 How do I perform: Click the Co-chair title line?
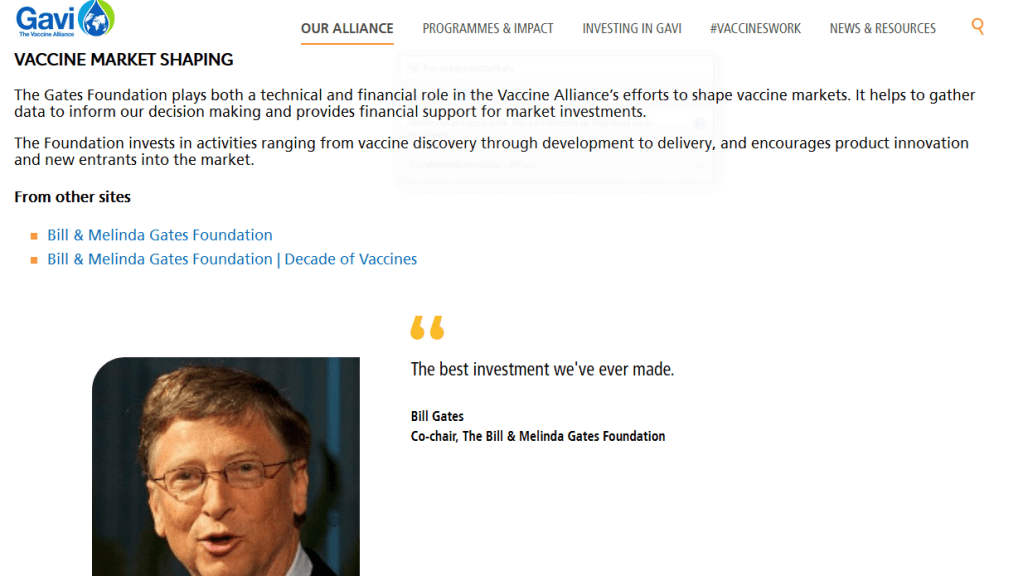(x=538, y=436)
